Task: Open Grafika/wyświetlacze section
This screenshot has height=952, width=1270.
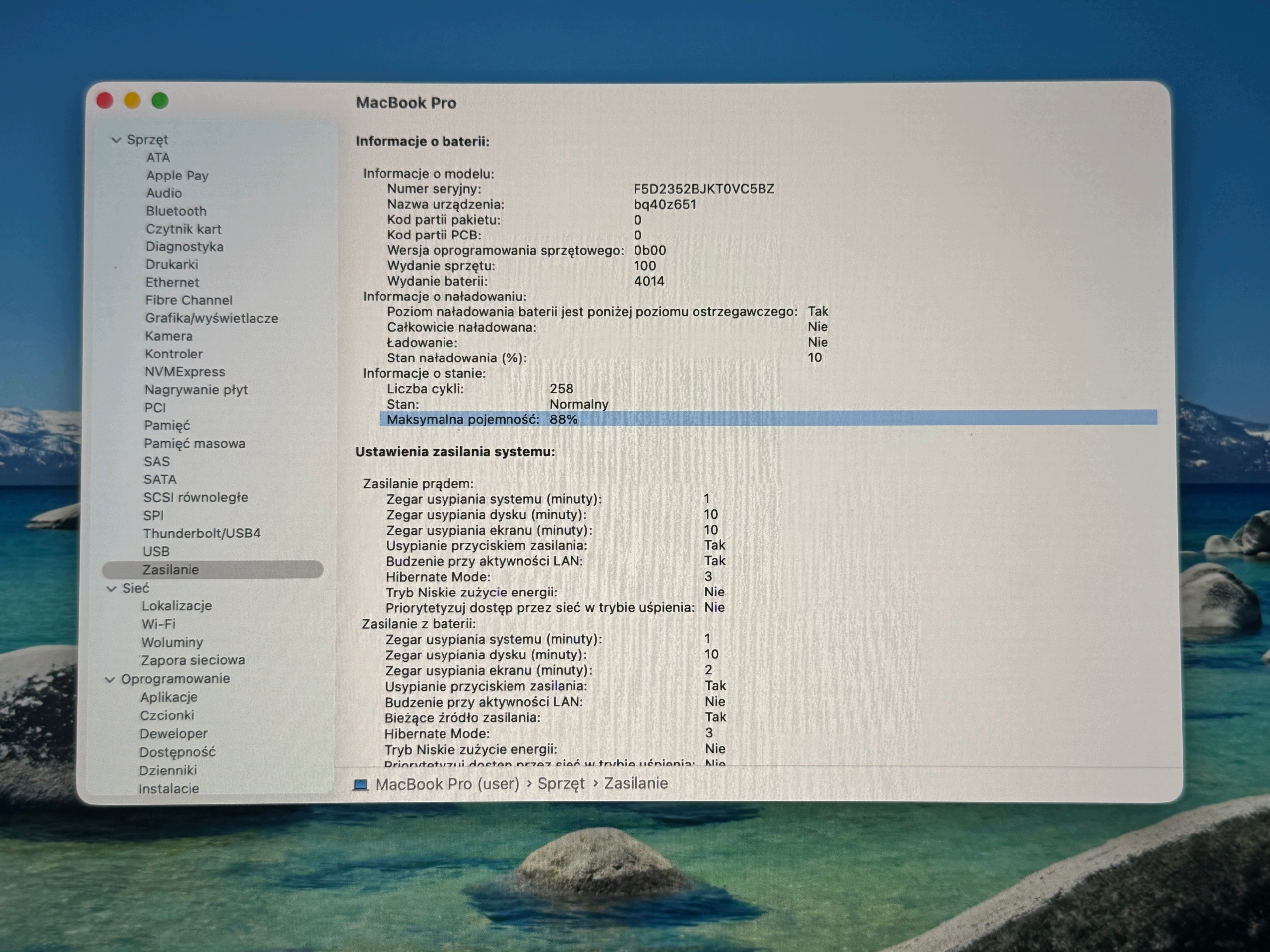Action: click(212, 318)
